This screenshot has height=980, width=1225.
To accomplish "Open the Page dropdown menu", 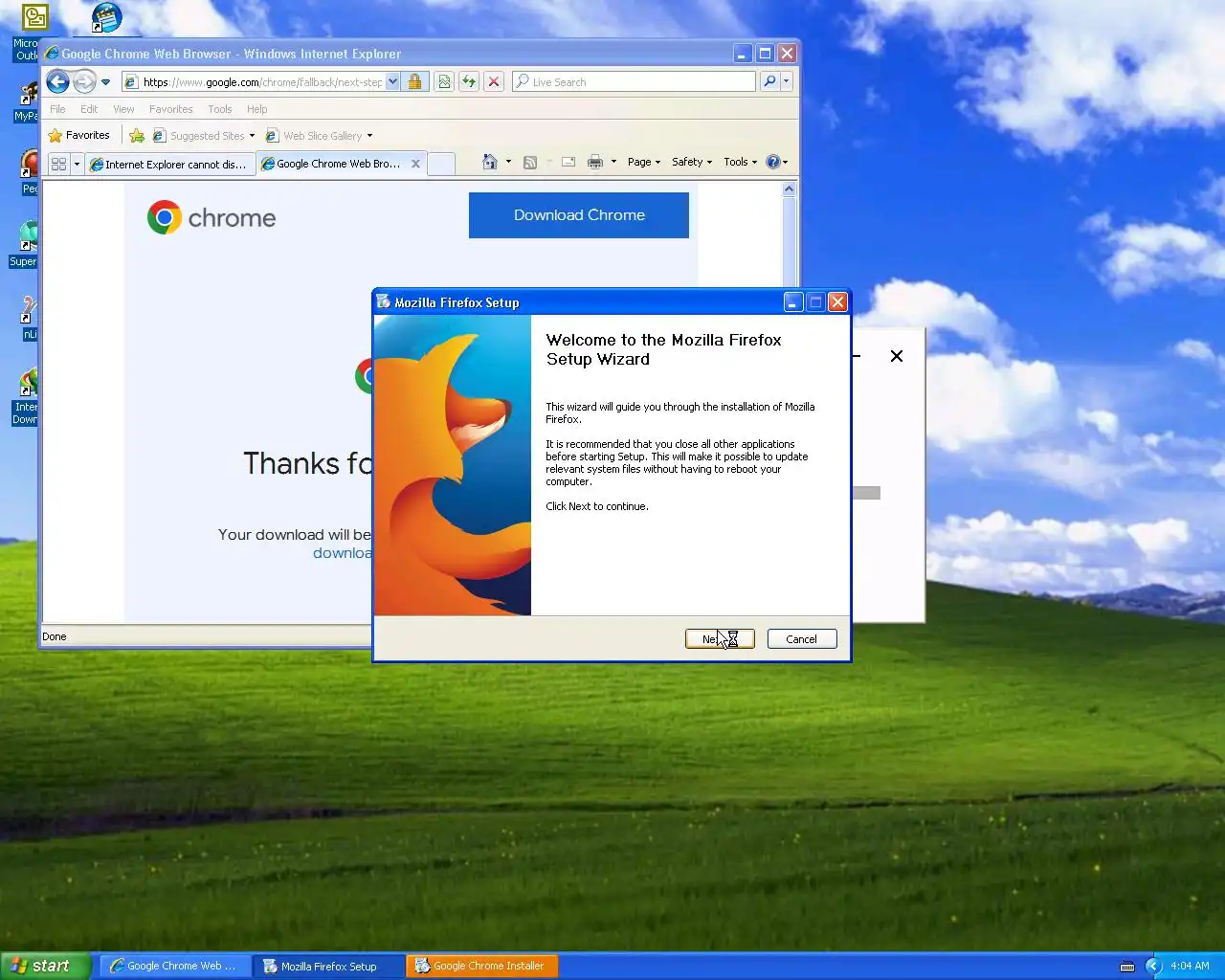I will point(644,162).
